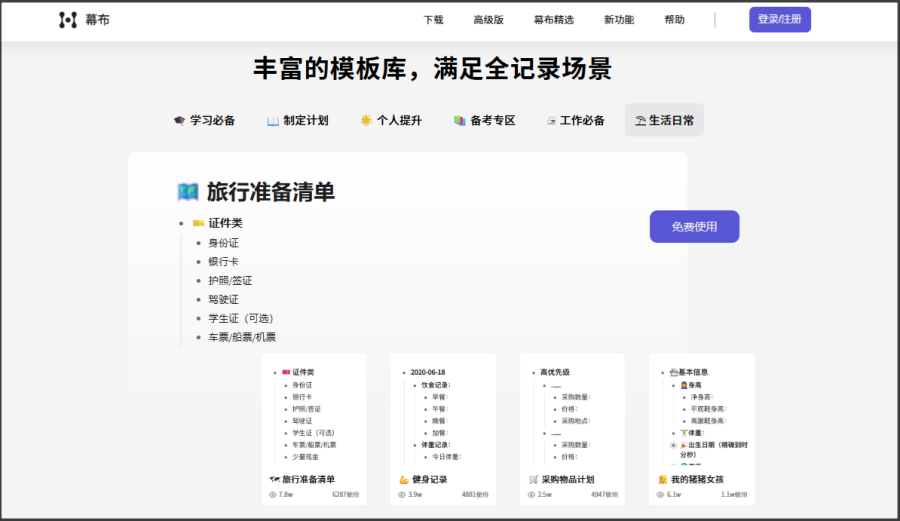The height and width of the screenshot is (521, 900).
Task: Open the 高级版 page
Action: (x=488, y=20)
